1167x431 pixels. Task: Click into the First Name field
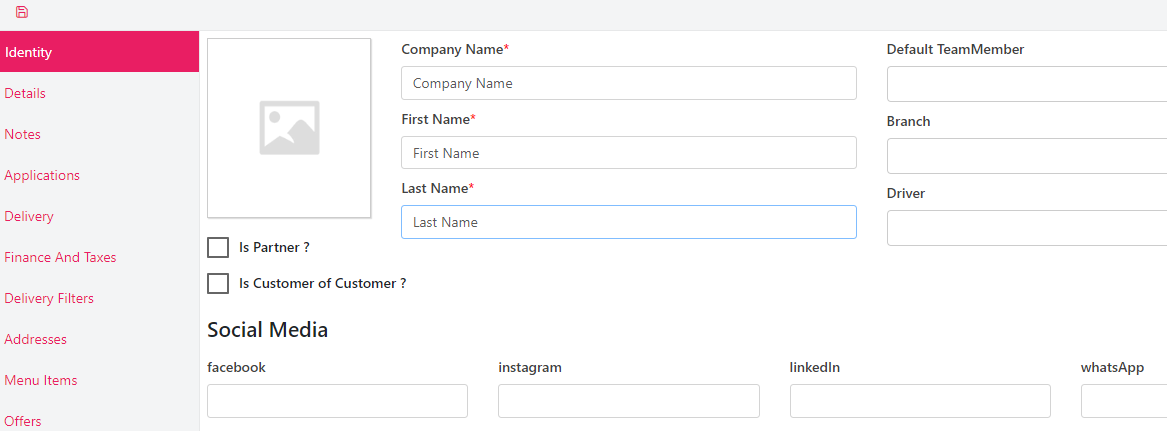(x=628, y=153)
